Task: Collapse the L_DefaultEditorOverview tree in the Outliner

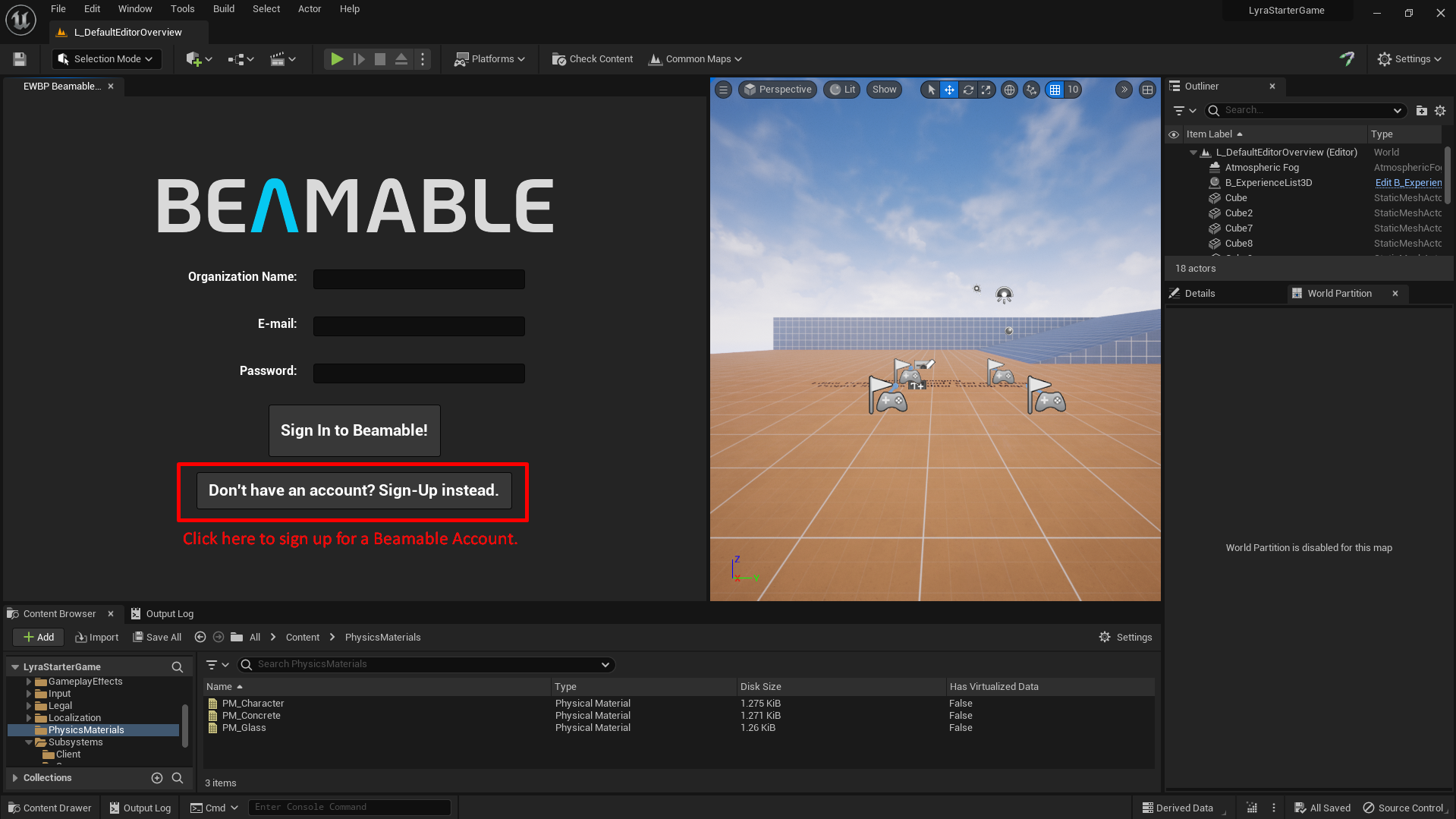Action: [1193, 152]
